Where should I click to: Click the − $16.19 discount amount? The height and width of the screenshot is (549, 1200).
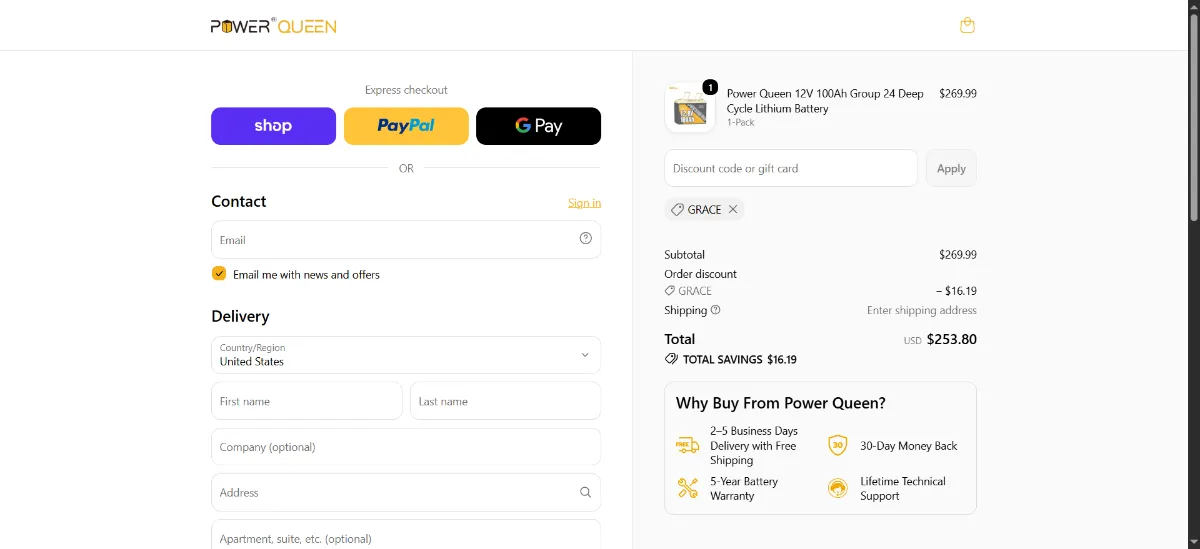click(x=956, y=291)
